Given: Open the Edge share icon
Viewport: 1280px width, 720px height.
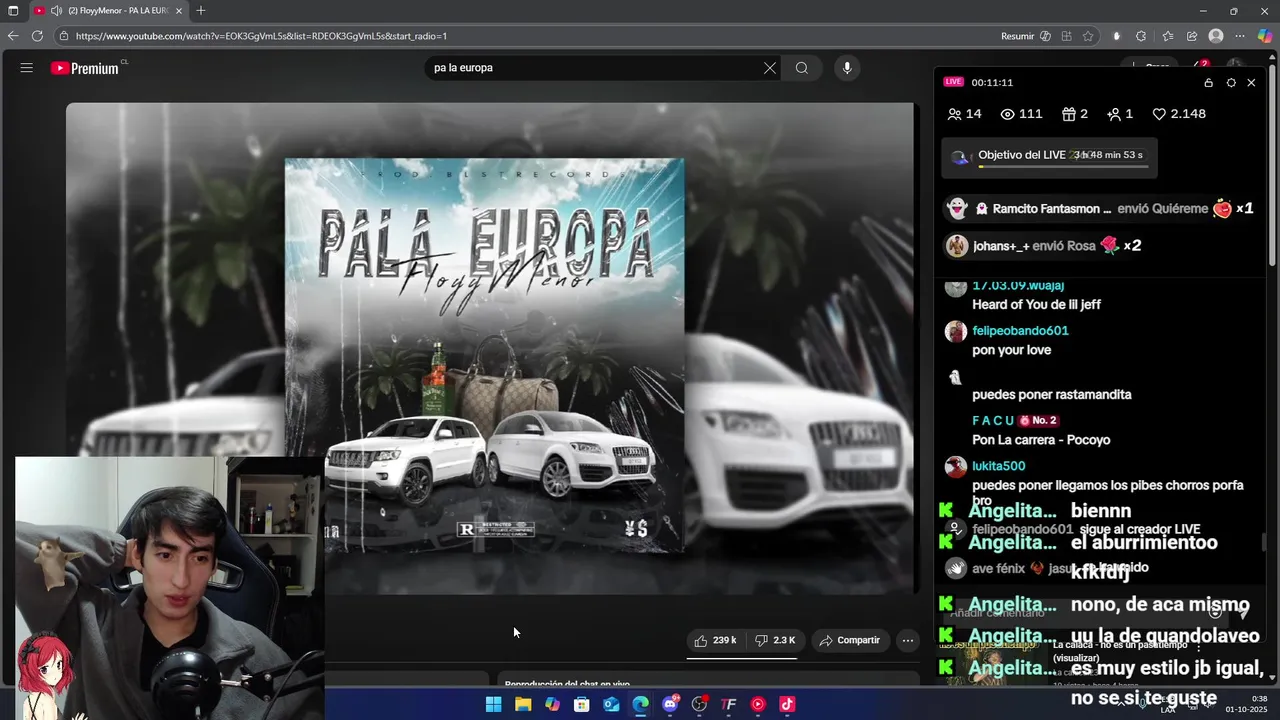Looking at the screenshot, I should point(1192,36).
